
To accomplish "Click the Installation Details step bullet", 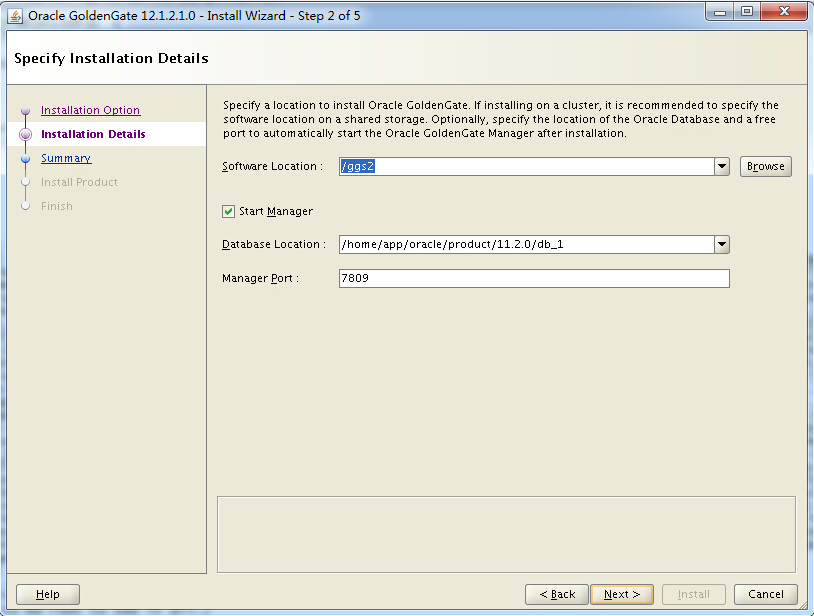I will (26, 135).
